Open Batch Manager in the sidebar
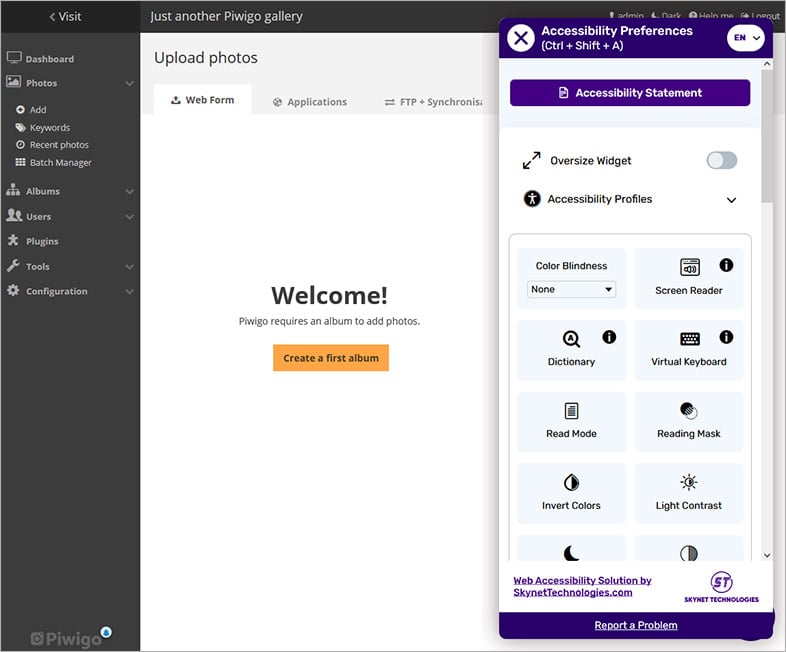 60,162
